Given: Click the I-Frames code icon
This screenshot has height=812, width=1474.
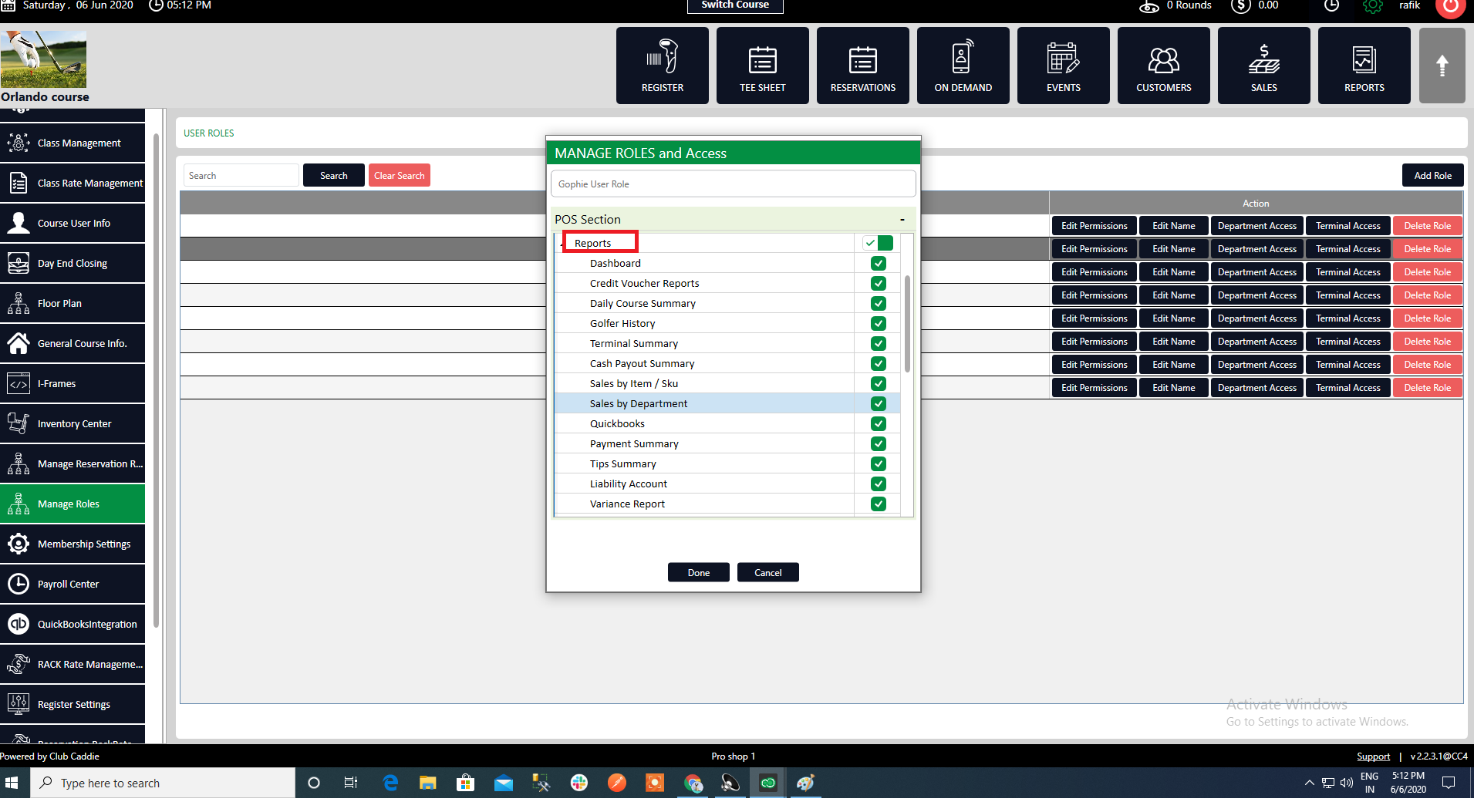Looking at the screenshot, I should tap(19, 383).
